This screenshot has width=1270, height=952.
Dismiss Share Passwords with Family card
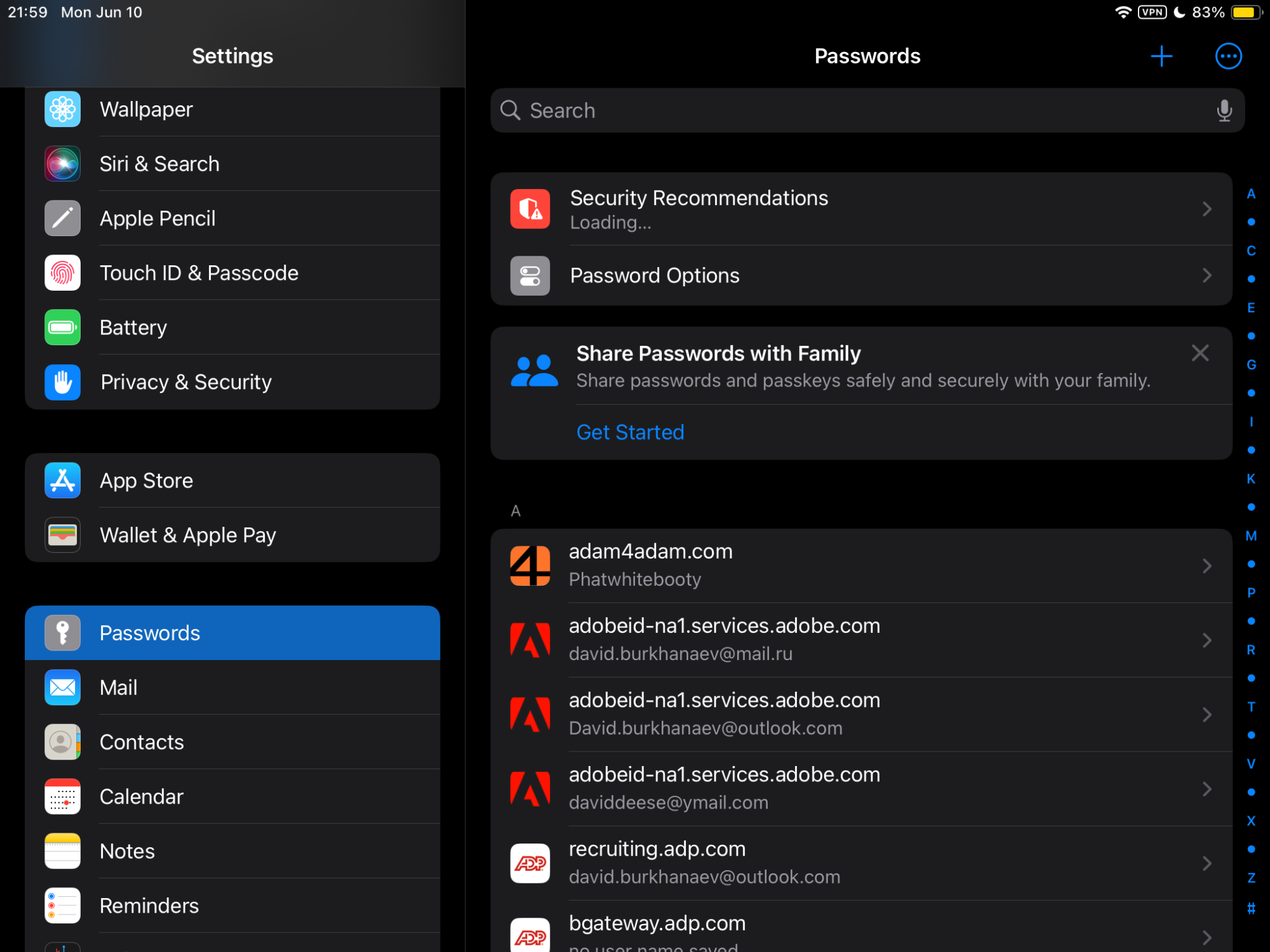[x=1200, y=353]
